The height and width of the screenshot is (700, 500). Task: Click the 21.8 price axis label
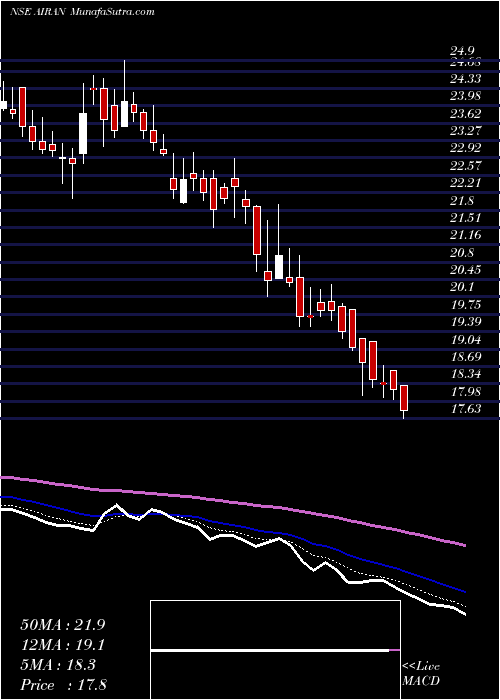(462, 201)
